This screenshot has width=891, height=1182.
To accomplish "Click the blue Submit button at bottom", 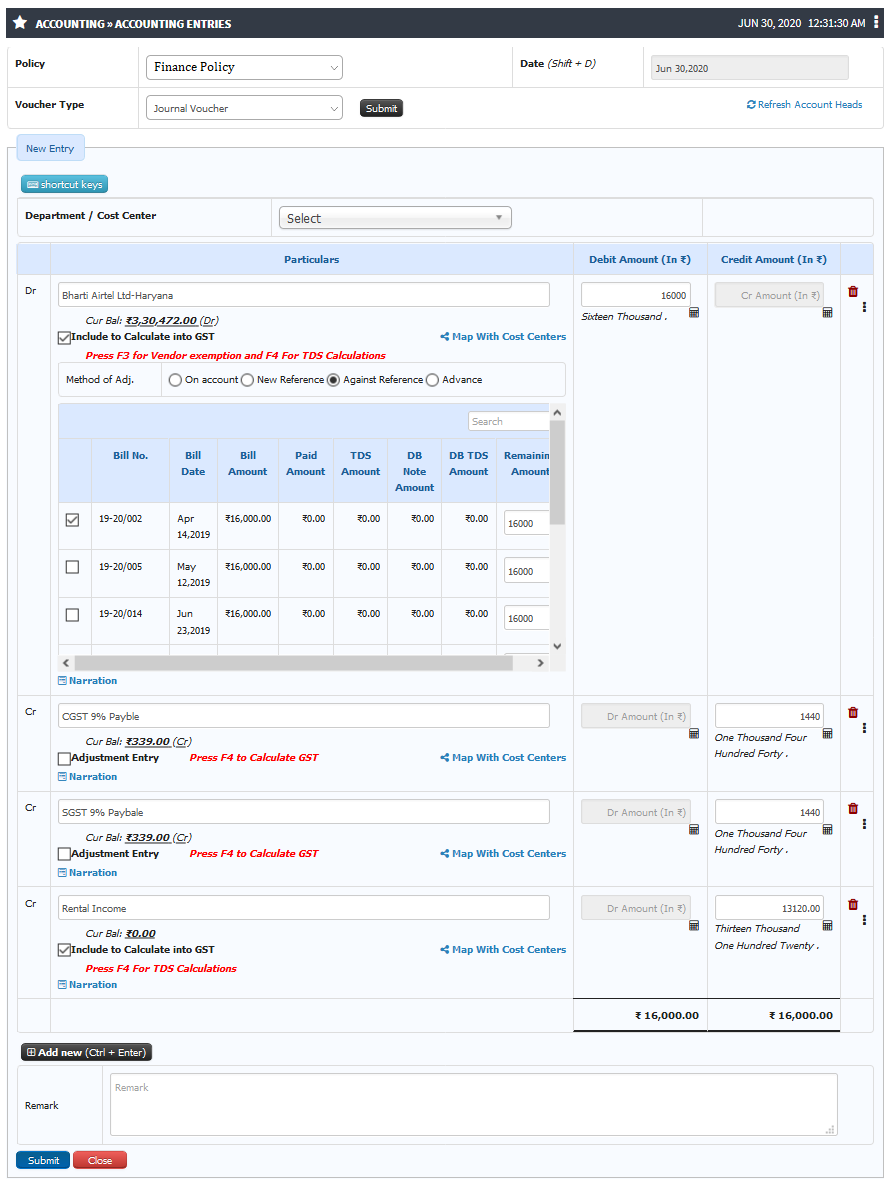I will pyautogui.click(x=43, y=1160).
